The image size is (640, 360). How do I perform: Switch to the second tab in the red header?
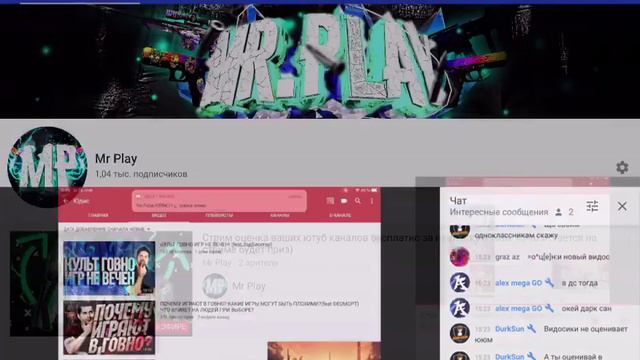click(159, 215)
